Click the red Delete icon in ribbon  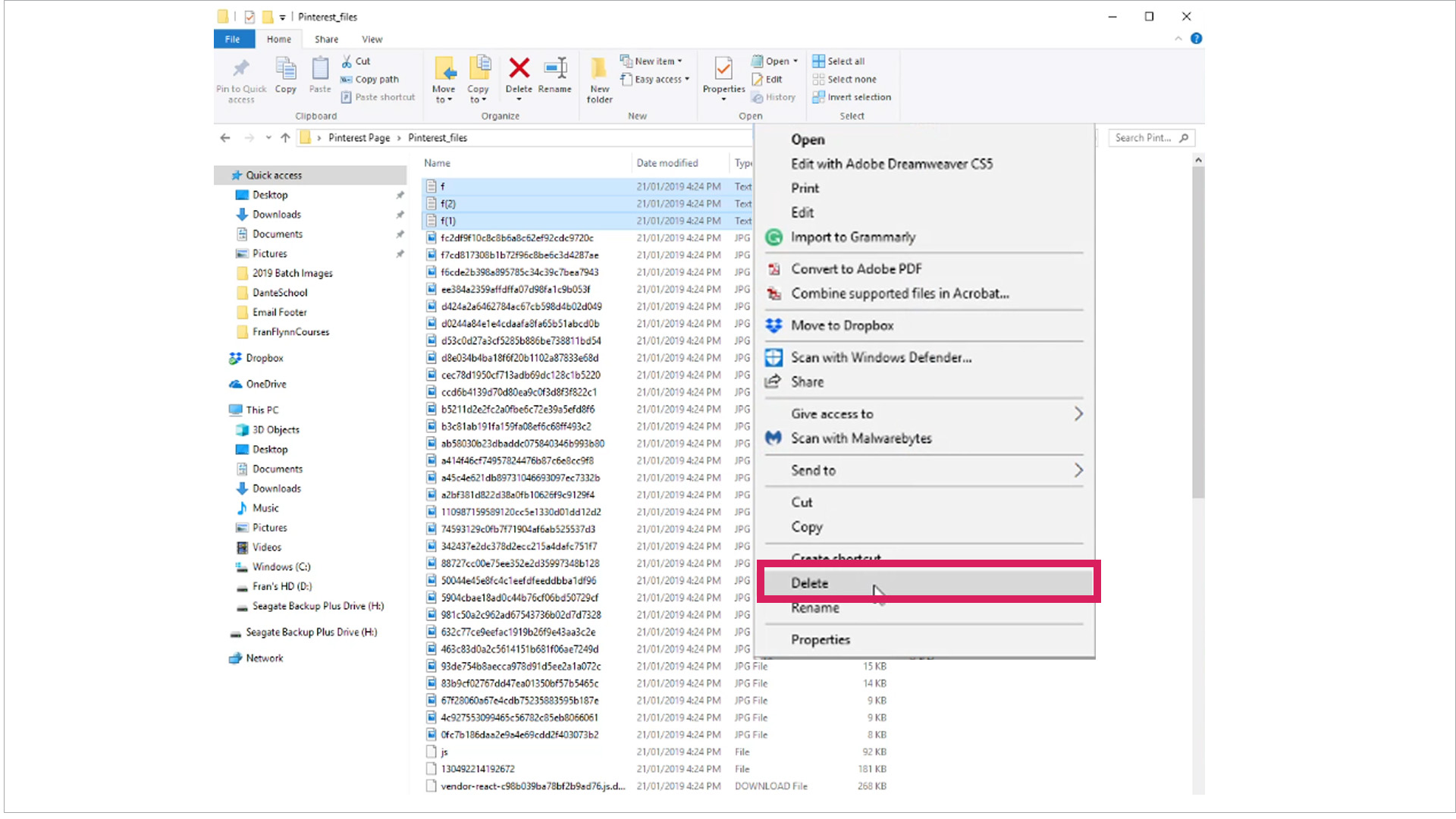[519, 69]
